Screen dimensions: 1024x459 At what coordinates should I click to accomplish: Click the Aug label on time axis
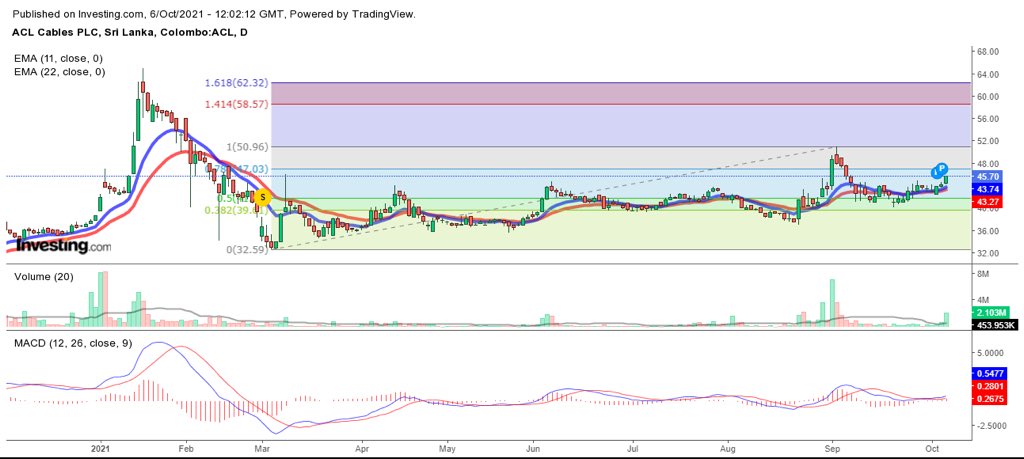pyautogui.click(x=729, y=449)
